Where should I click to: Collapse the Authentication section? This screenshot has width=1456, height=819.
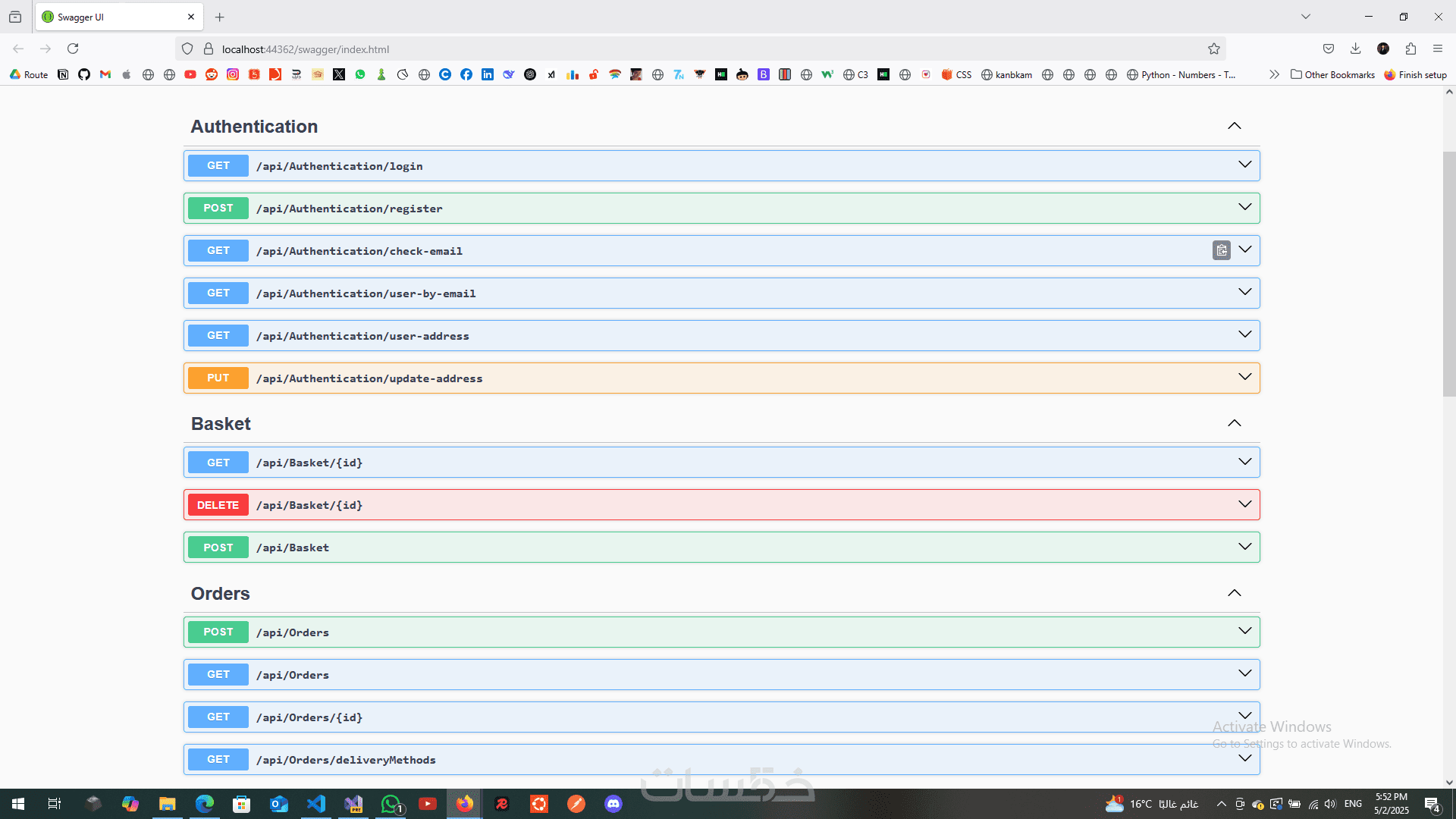pos(1235,127)
